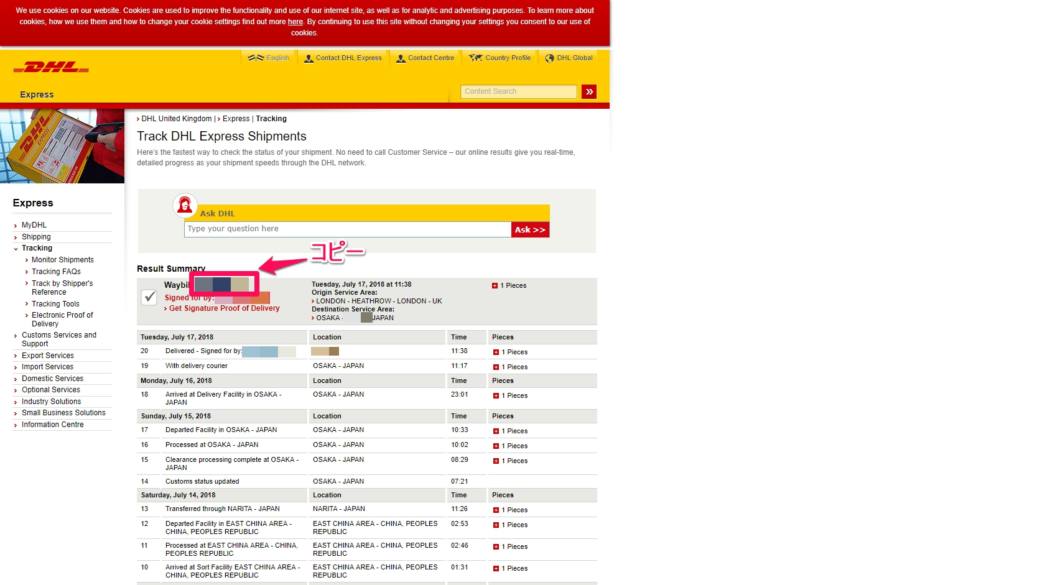Expand pieces for Arrived at Sort Facility row
The width and height of the screenshot is (1060, 585).
(x=496, y=569)
